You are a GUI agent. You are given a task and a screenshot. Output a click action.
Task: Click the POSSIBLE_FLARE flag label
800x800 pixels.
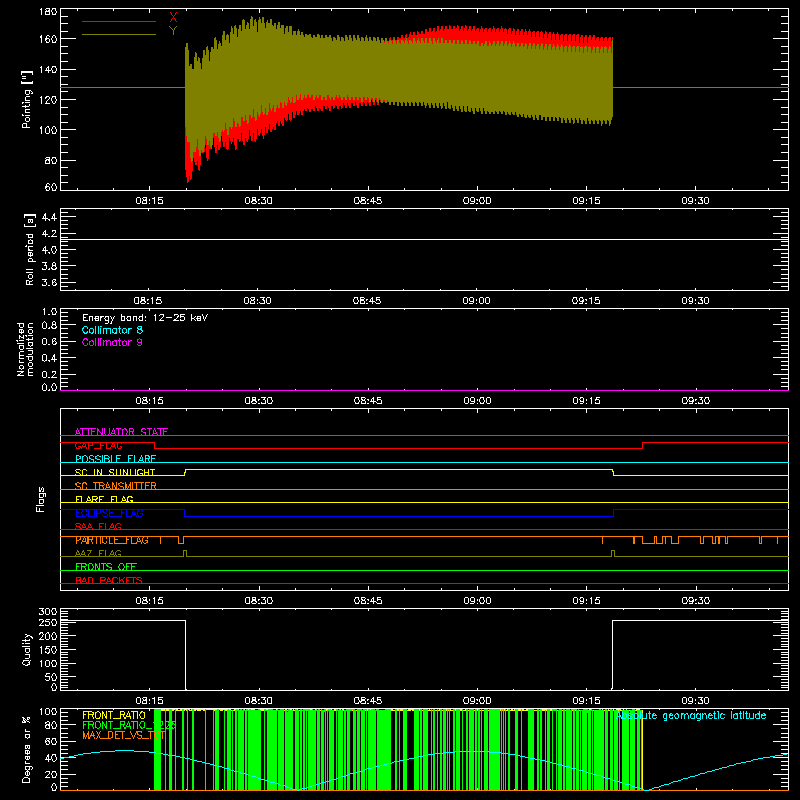[x=115, y=459]
